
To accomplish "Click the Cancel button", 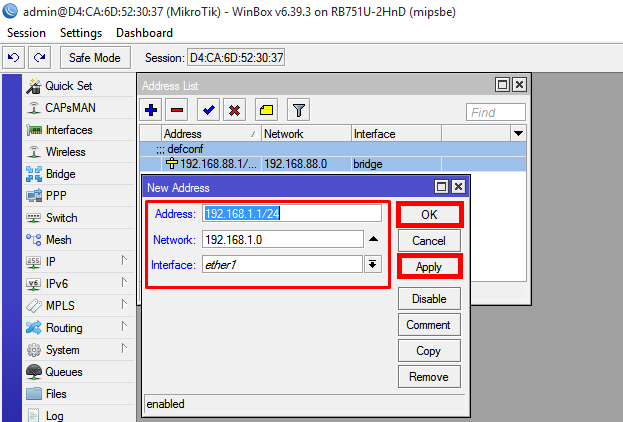I will click(x=429, y=241).
